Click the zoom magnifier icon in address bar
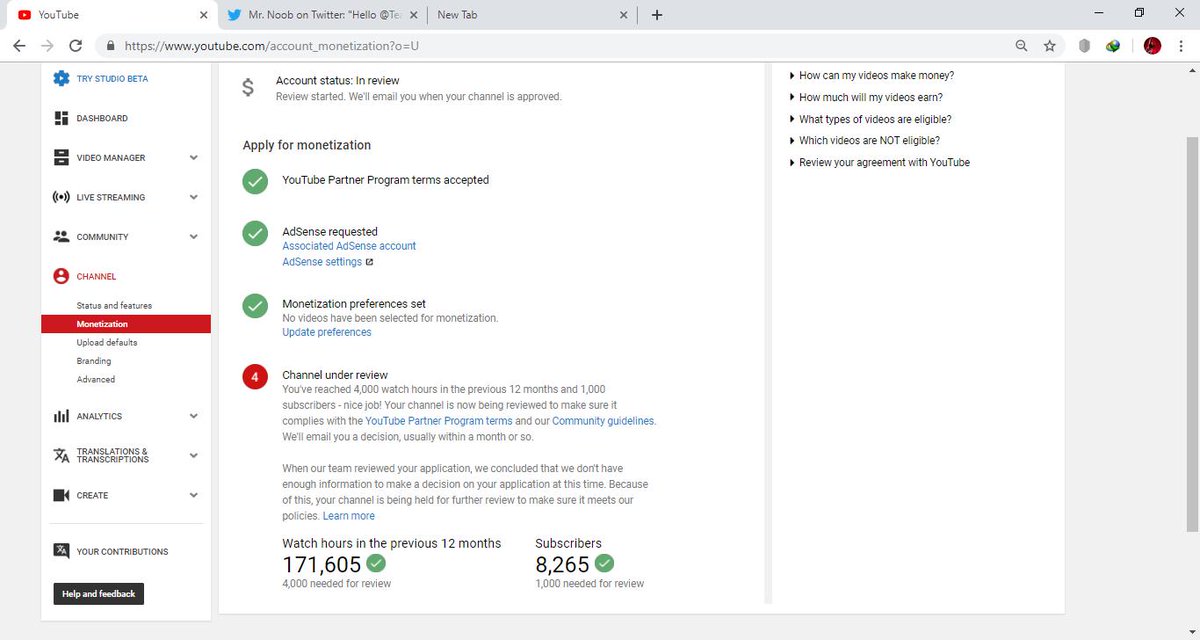This screenshot has width=1200, height=640. pos(1021,45)
